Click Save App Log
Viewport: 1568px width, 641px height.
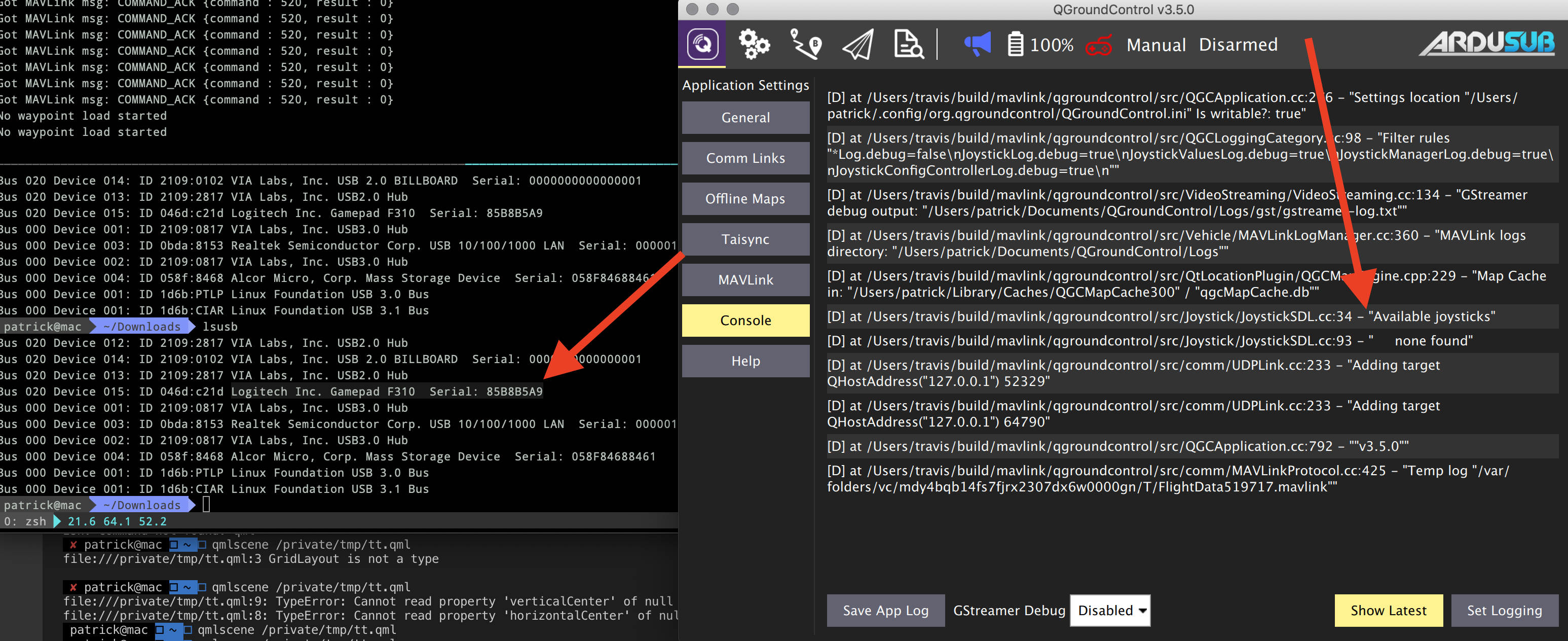pos(886,610)
